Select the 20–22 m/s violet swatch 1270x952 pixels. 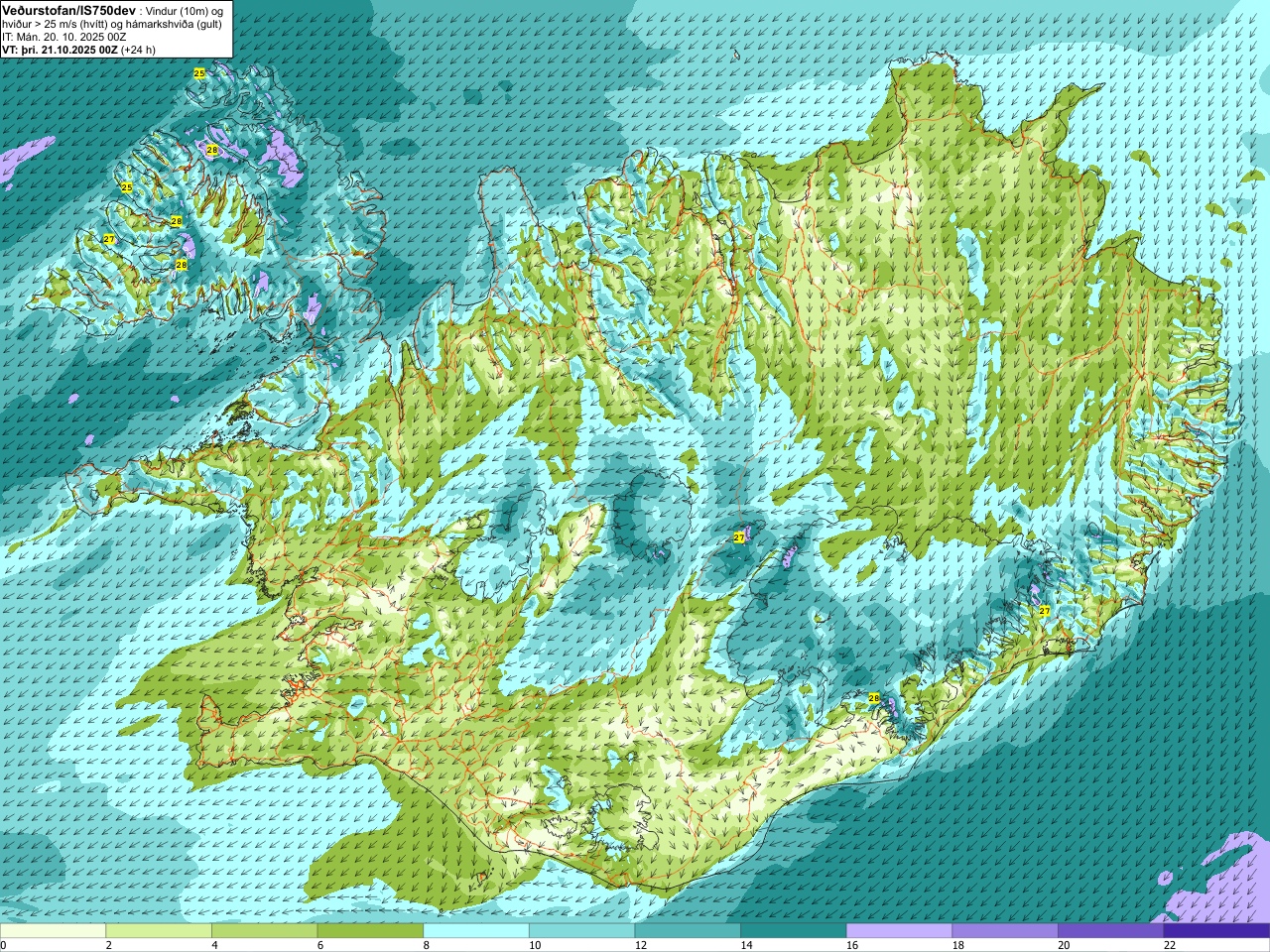(1111, 930)
